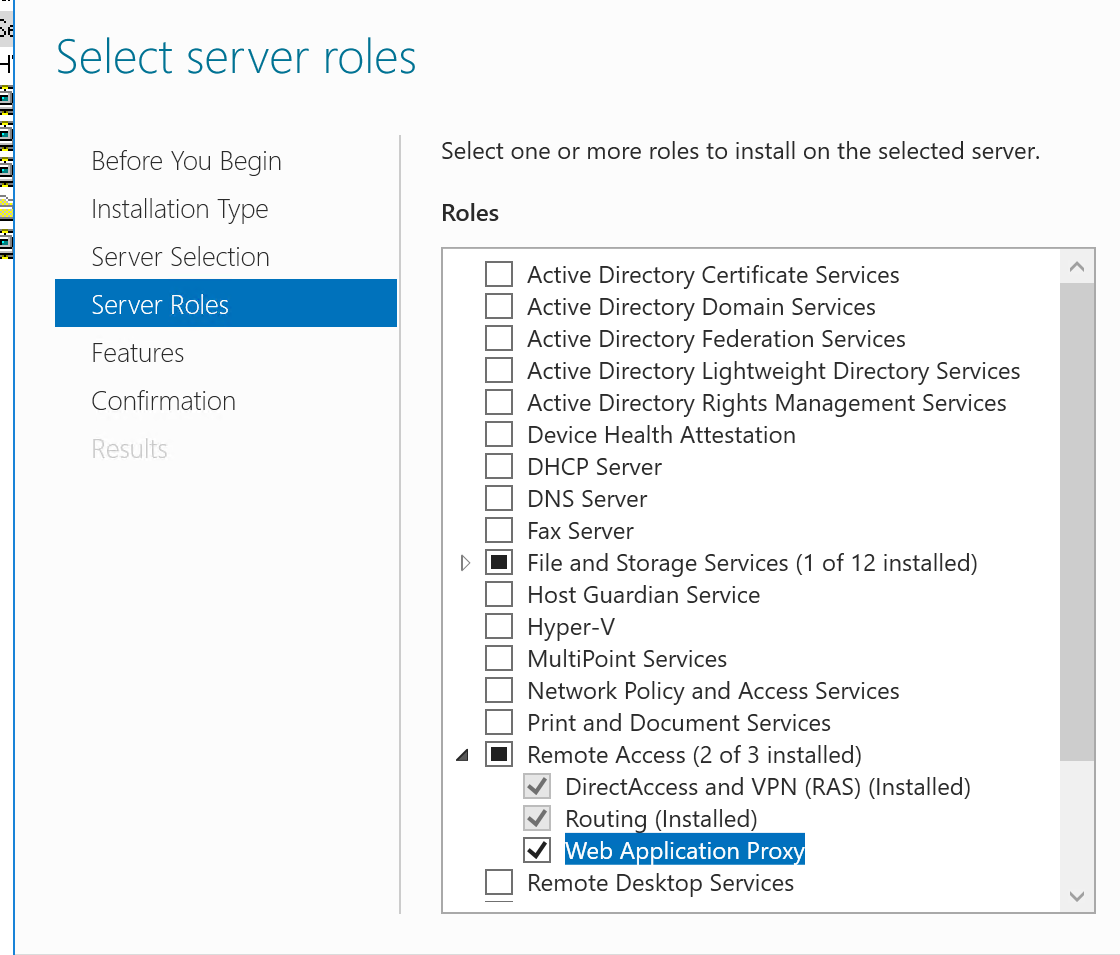
Task: Uncheck the Web Application Proxy checkbox
Action: click(x=537, y=851)
